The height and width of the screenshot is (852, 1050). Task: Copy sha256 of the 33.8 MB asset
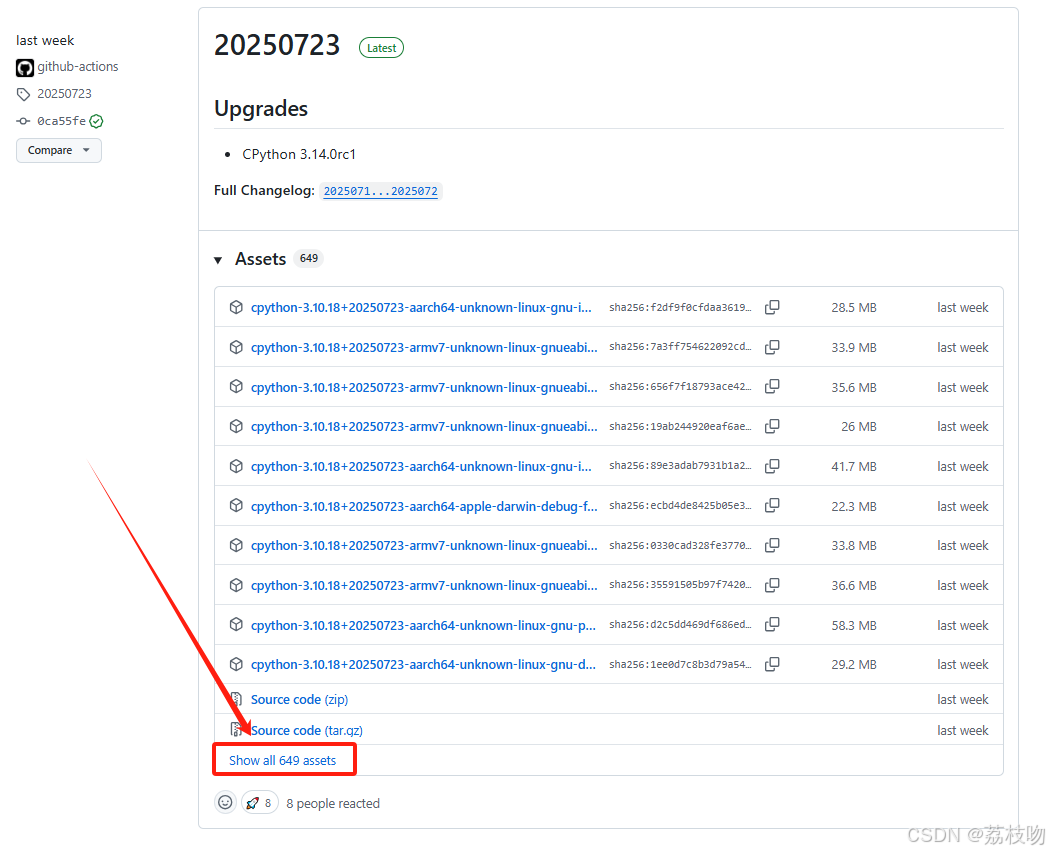pyautogui.click(x=772, y=545)
